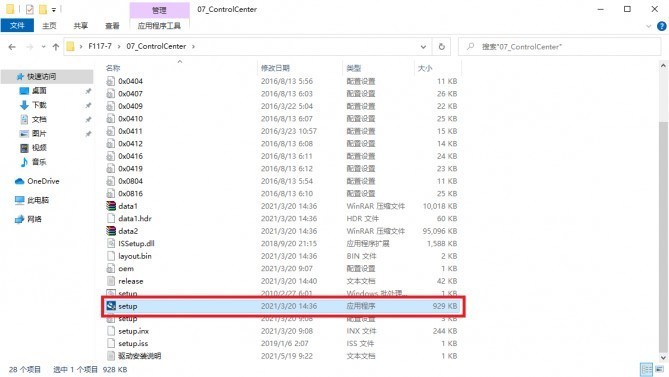Select 此电脑 in the navigation pane
Image resolution: width=669 pixels, height=377 pixels.
pyautogui.click(x=38, y=200)
